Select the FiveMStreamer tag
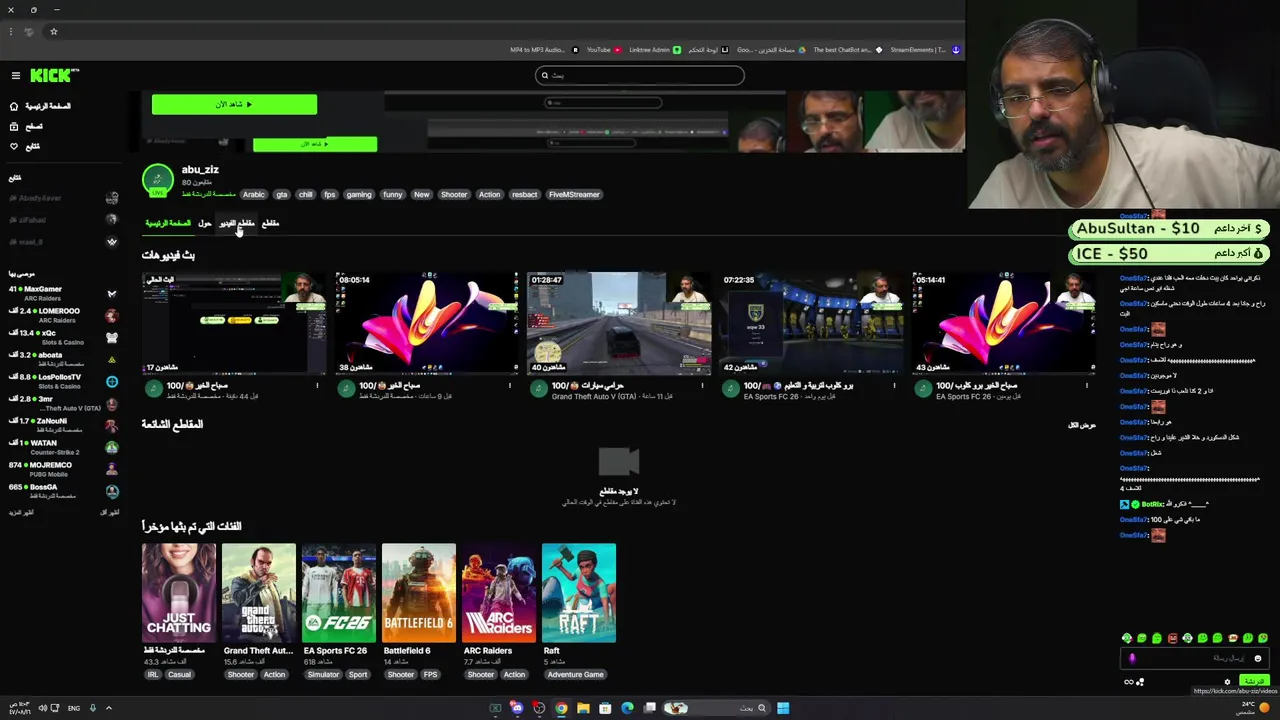This screenshot has width=1280, height=720. click(574, 195)
